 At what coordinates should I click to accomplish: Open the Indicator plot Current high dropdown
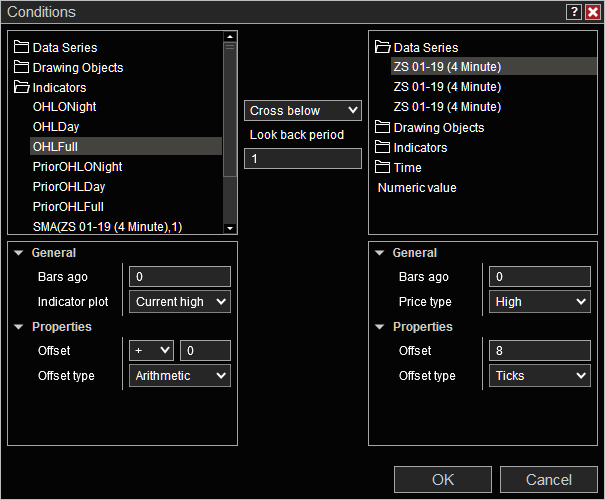click(180, 301)
